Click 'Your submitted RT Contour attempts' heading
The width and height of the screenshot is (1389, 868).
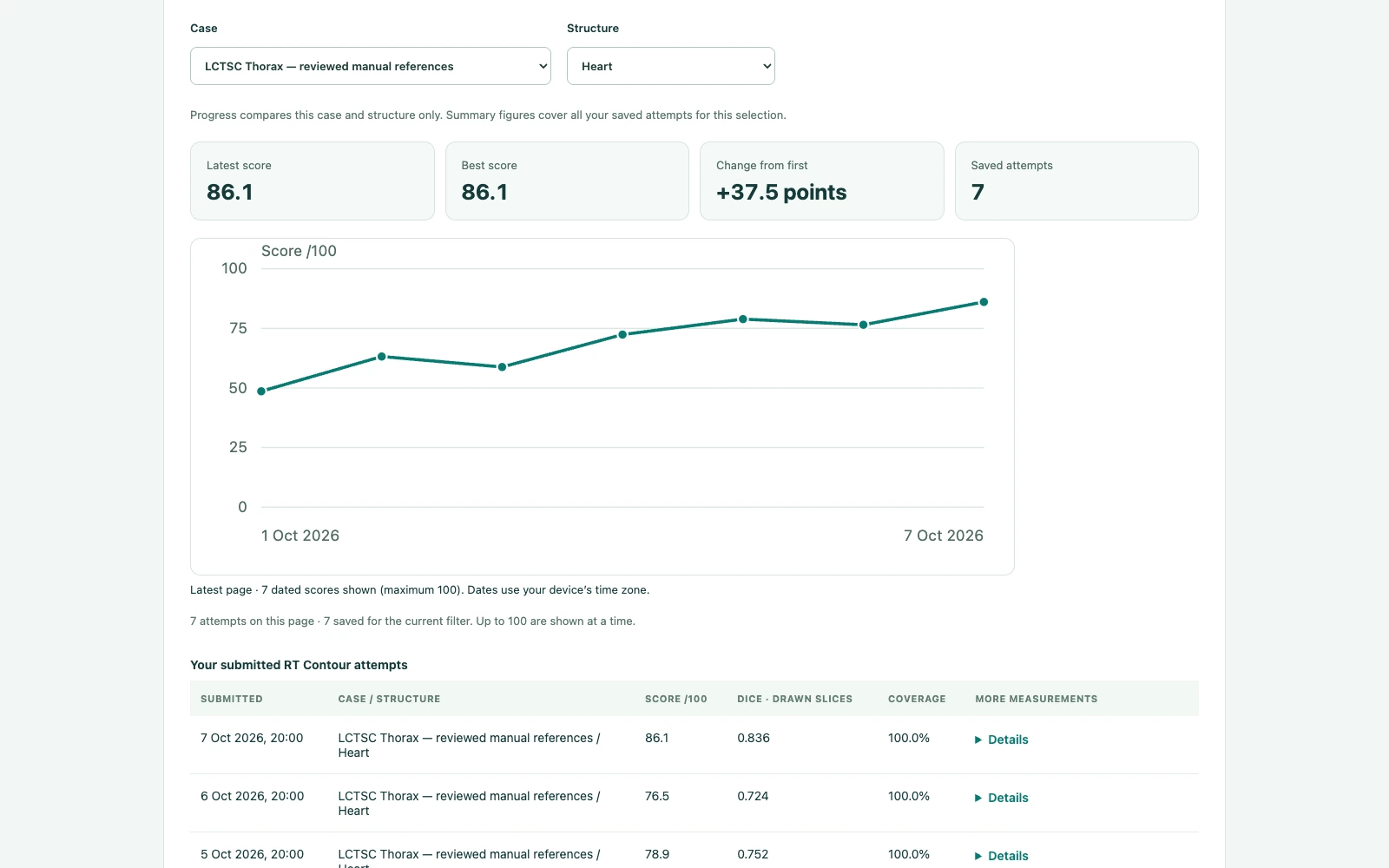pos(299,665)
